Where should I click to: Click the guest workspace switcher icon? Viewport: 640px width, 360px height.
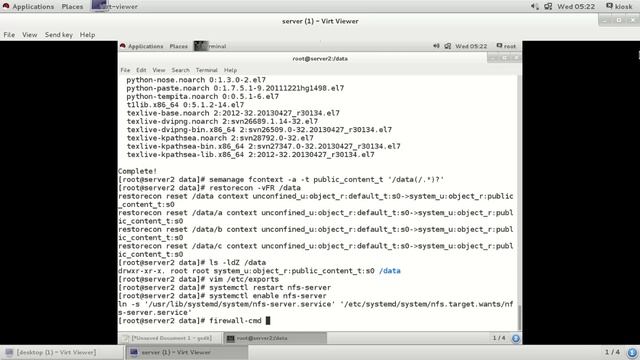coord(516,338)
